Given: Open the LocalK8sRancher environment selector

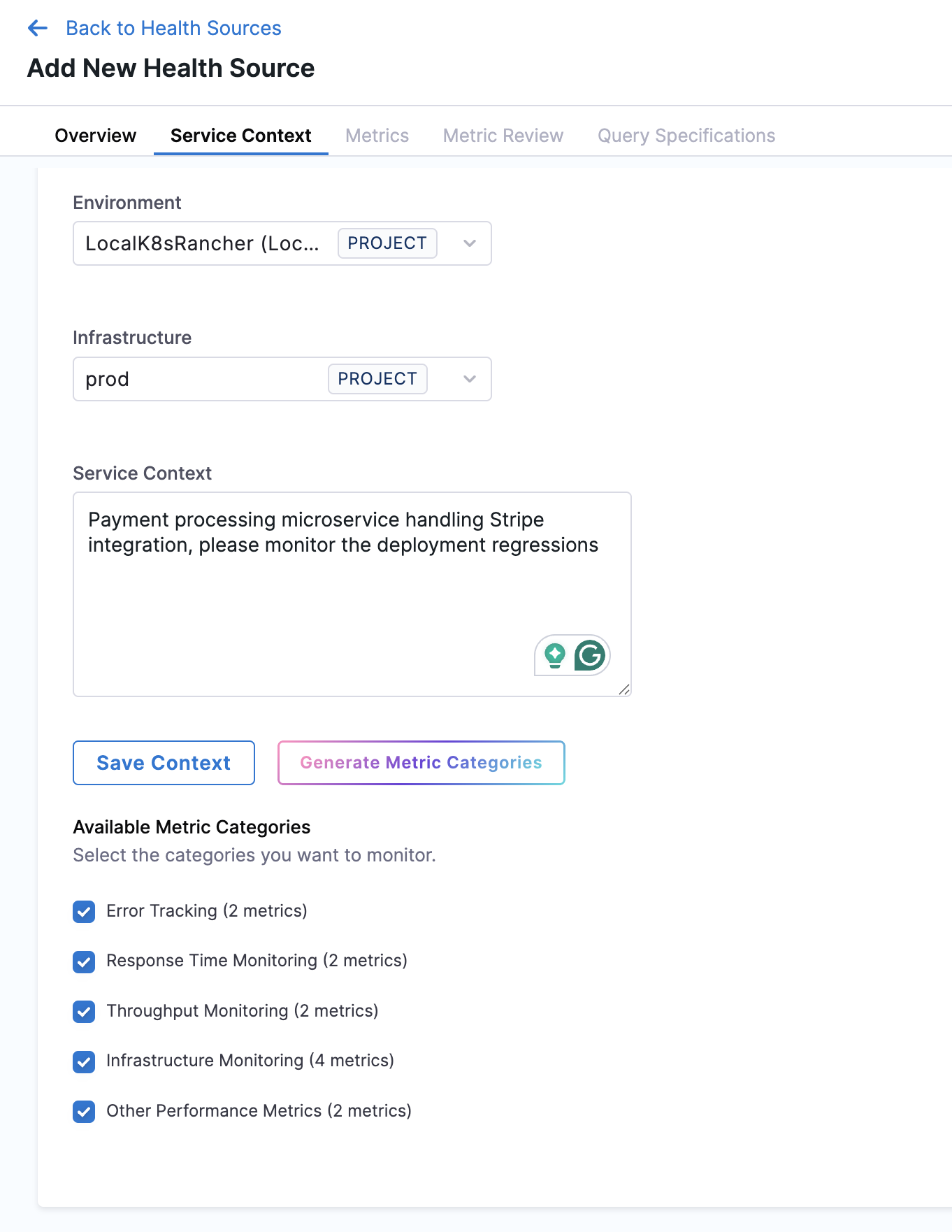Looking at the screenshot, I should click(x=282, y=243).
